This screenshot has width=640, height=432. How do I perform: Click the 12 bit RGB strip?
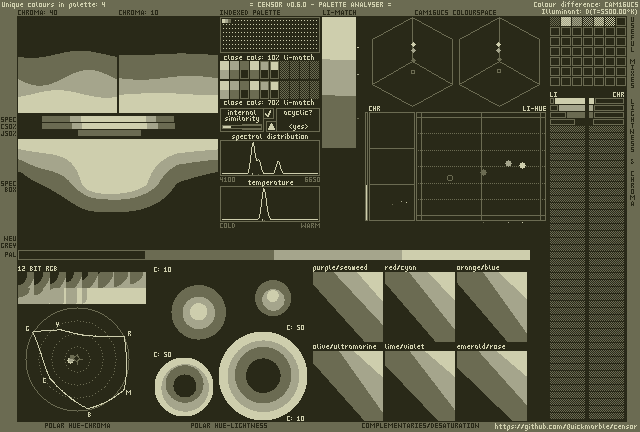tap(82, 289)
